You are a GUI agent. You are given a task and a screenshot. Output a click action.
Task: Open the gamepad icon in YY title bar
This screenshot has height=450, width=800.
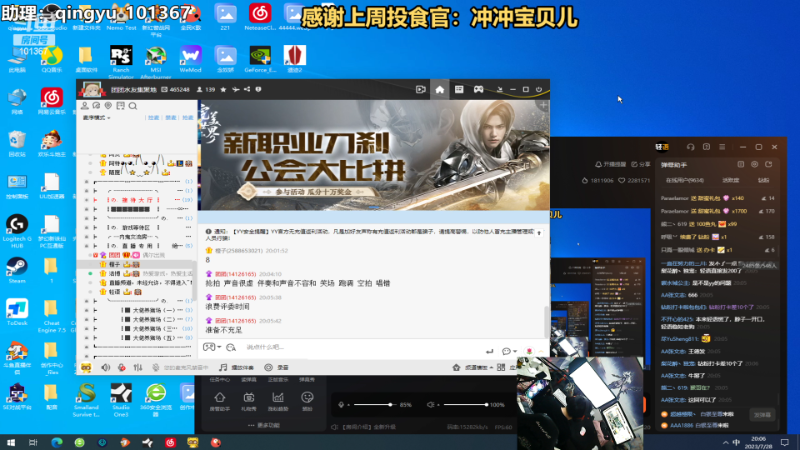tap(478, 89)
